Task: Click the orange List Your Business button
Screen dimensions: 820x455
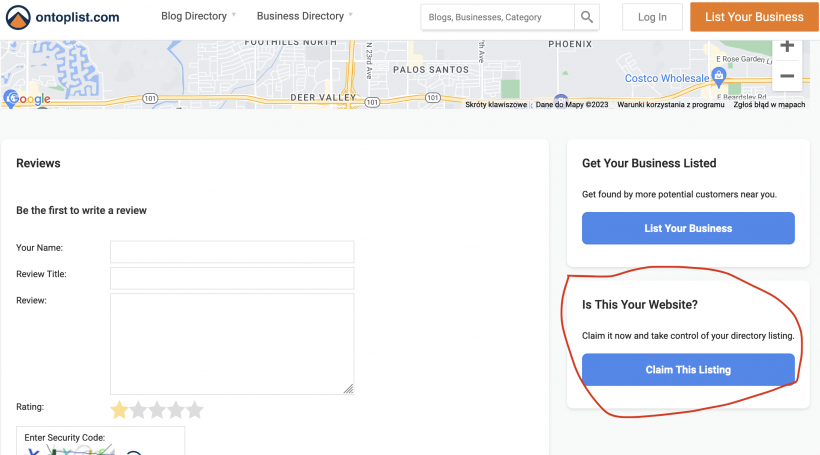Action: point(754,17)
